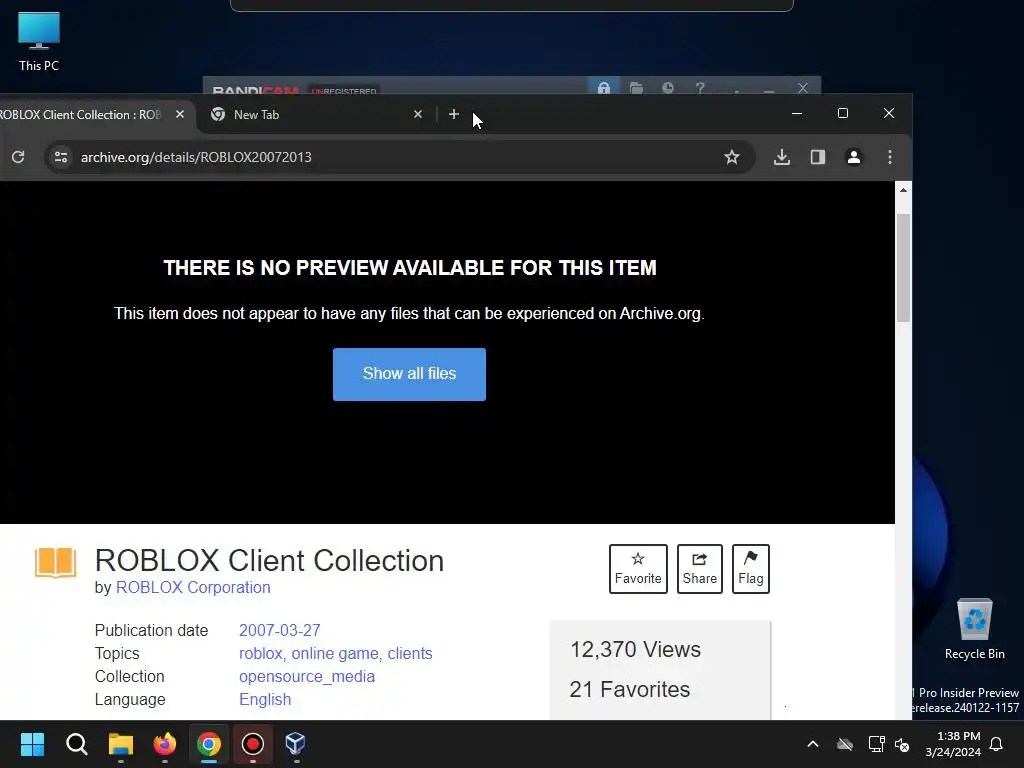Click the 12,370 Views text

[635, 650]
